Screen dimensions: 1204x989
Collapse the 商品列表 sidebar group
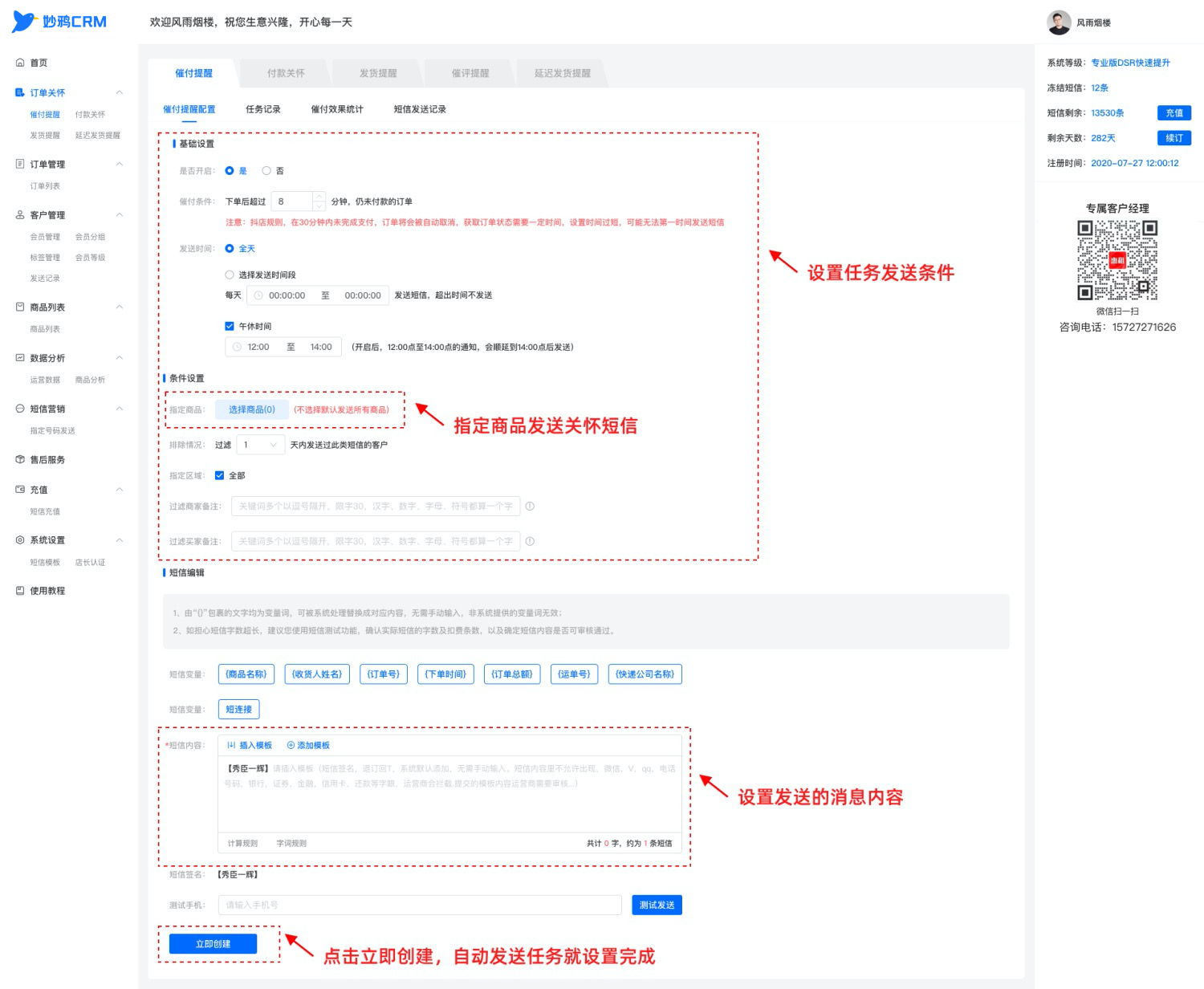[120, 307]
